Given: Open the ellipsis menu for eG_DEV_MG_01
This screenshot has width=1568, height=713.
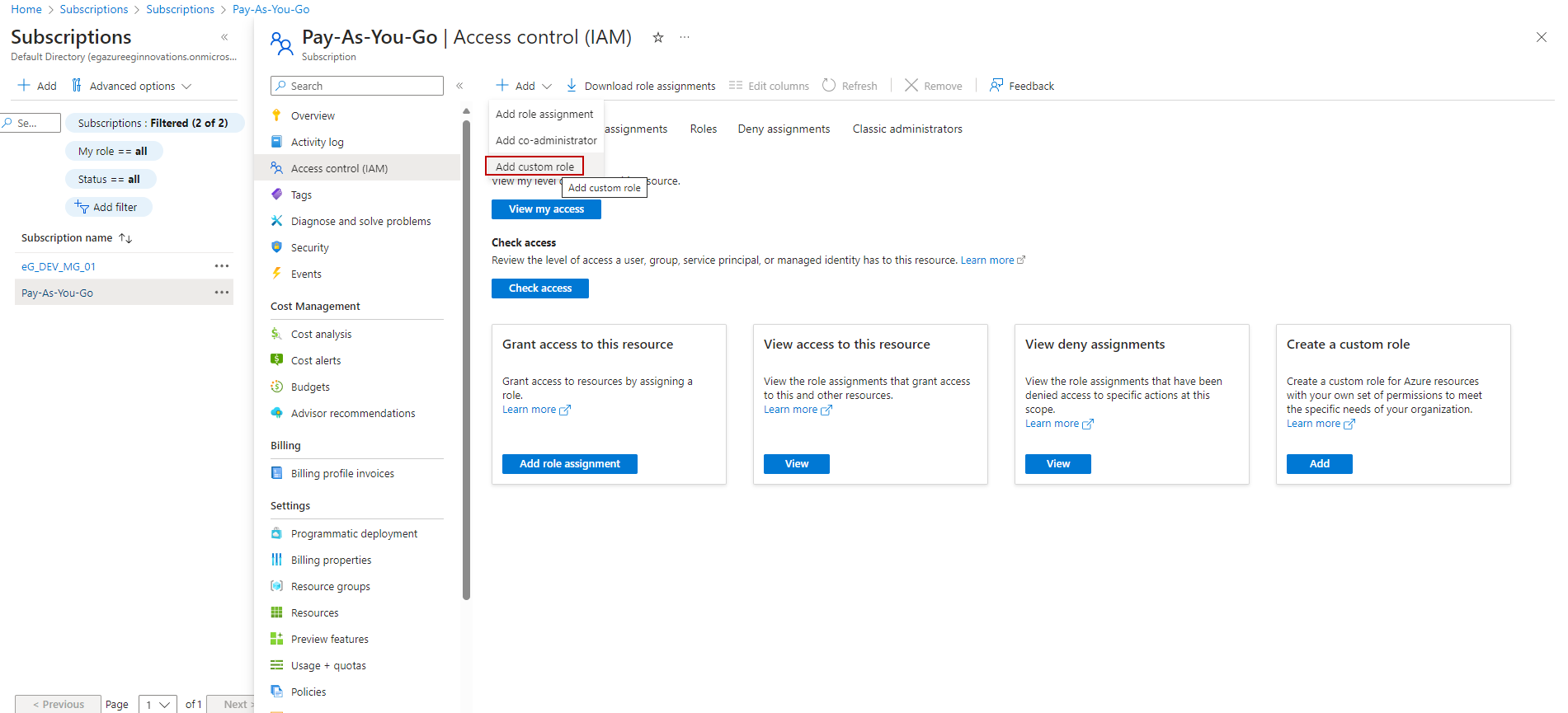Looking at the screenshot, I should point(222,266).
